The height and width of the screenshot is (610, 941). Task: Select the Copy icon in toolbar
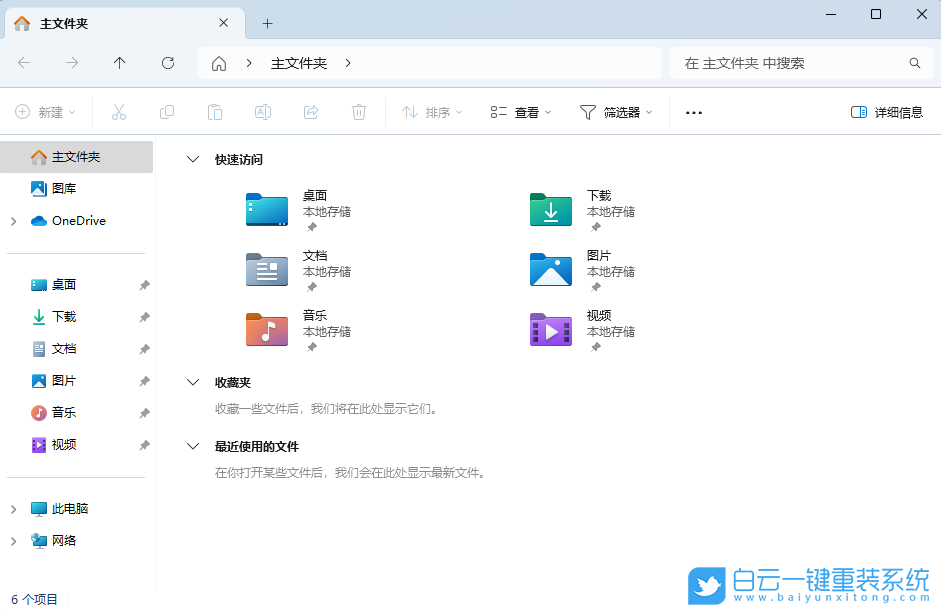click(167, 112)
